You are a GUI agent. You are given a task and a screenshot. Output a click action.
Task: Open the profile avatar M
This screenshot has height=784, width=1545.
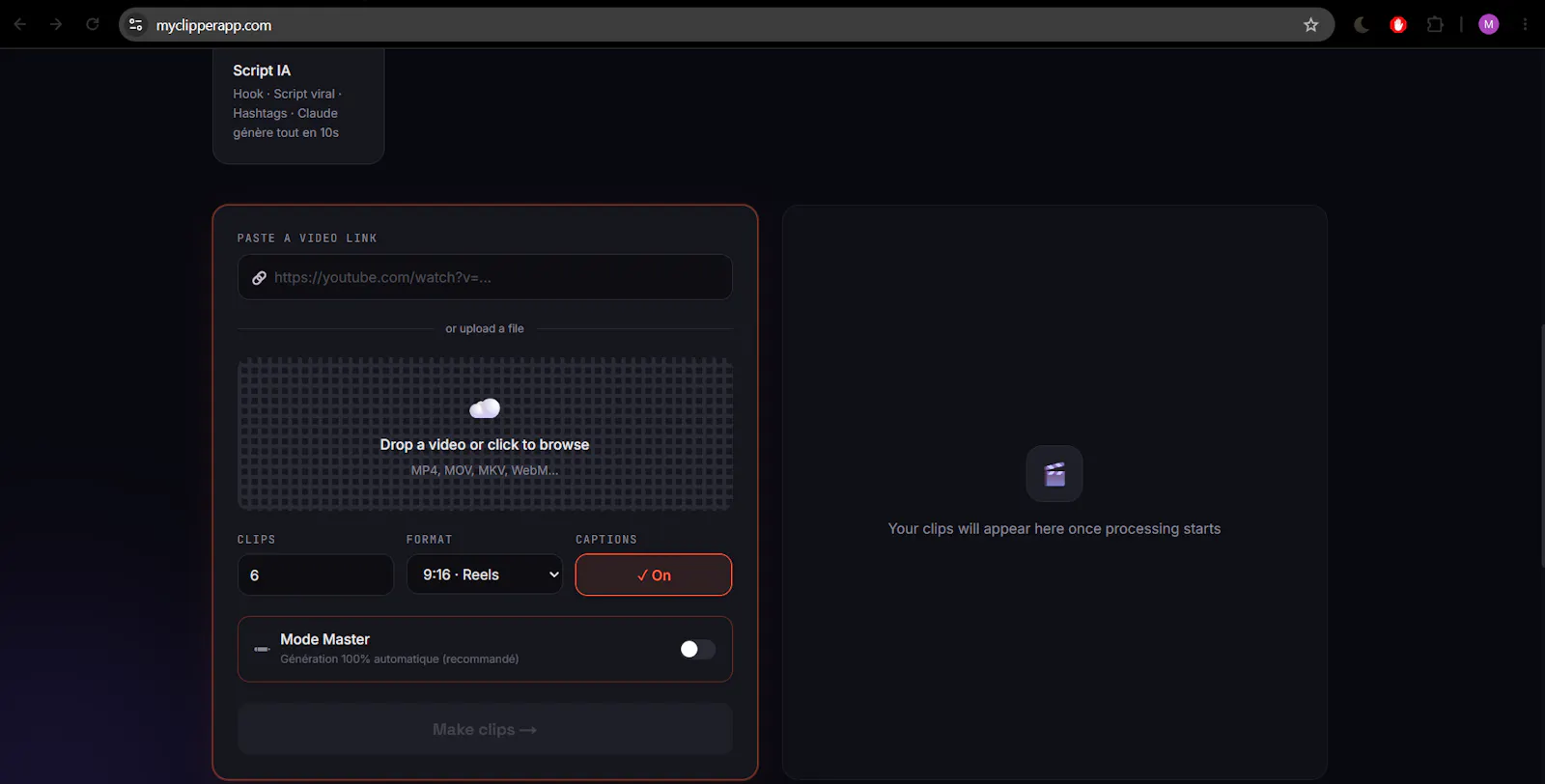point(1489,25)
